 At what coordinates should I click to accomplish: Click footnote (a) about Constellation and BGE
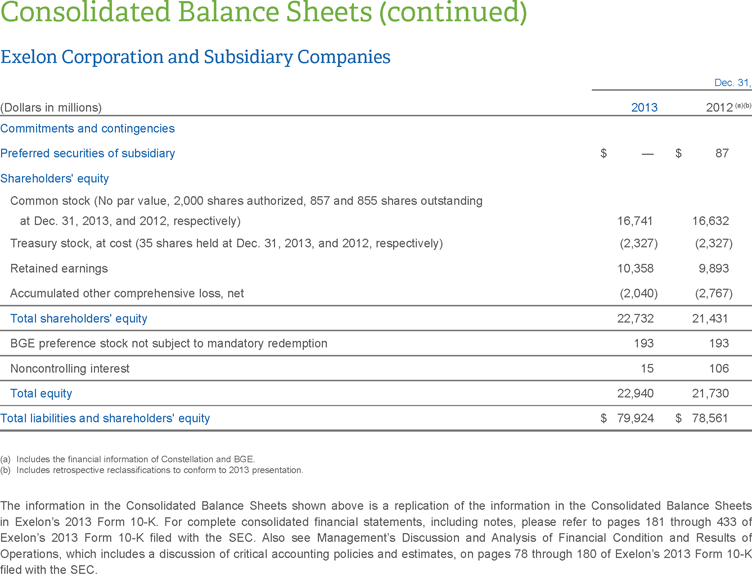[x=128, y=459]
